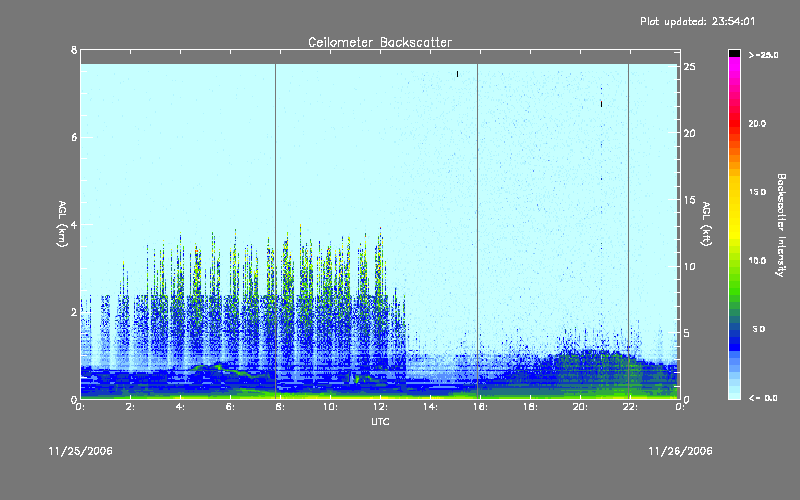The width and height of the screenshot is (800, 500).
Task: Click the colorbar label 15.0
Action: click(757, 192)
